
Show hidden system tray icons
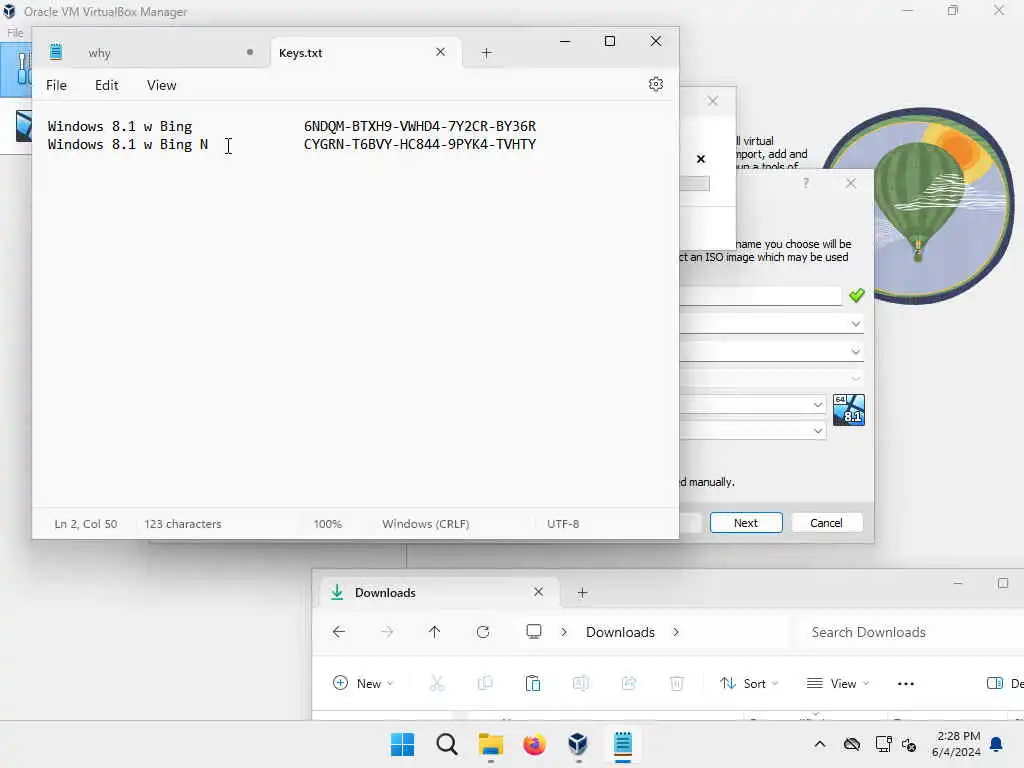820,744
